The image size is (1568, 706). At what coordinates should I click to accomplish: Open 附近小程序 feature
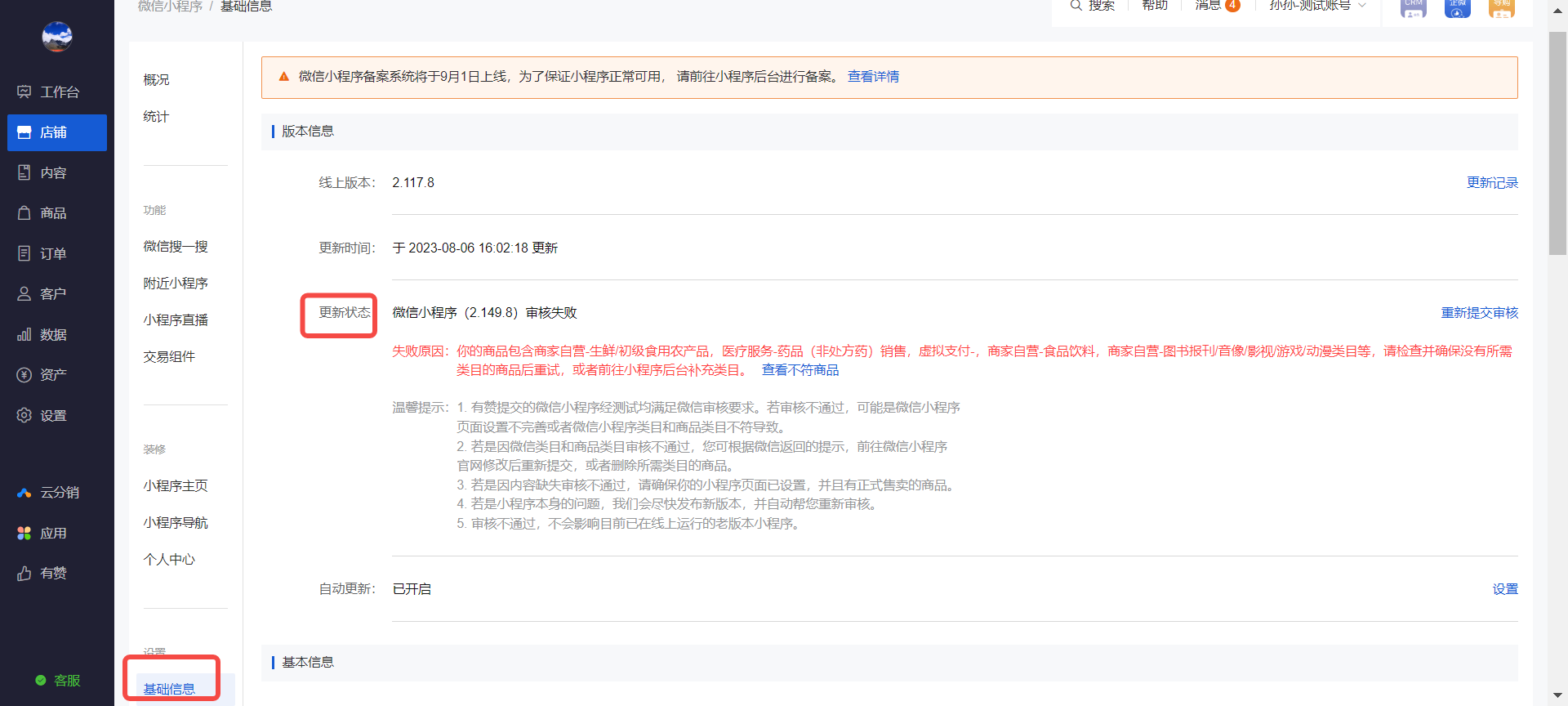coord(176,283)
